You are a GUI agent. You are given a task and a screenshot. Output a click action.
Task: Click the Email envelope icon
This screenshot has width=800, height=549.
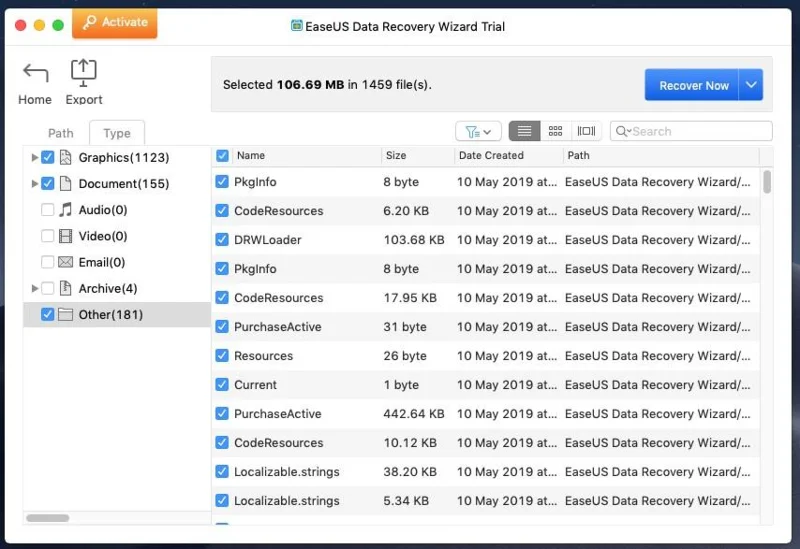point(66,262)
